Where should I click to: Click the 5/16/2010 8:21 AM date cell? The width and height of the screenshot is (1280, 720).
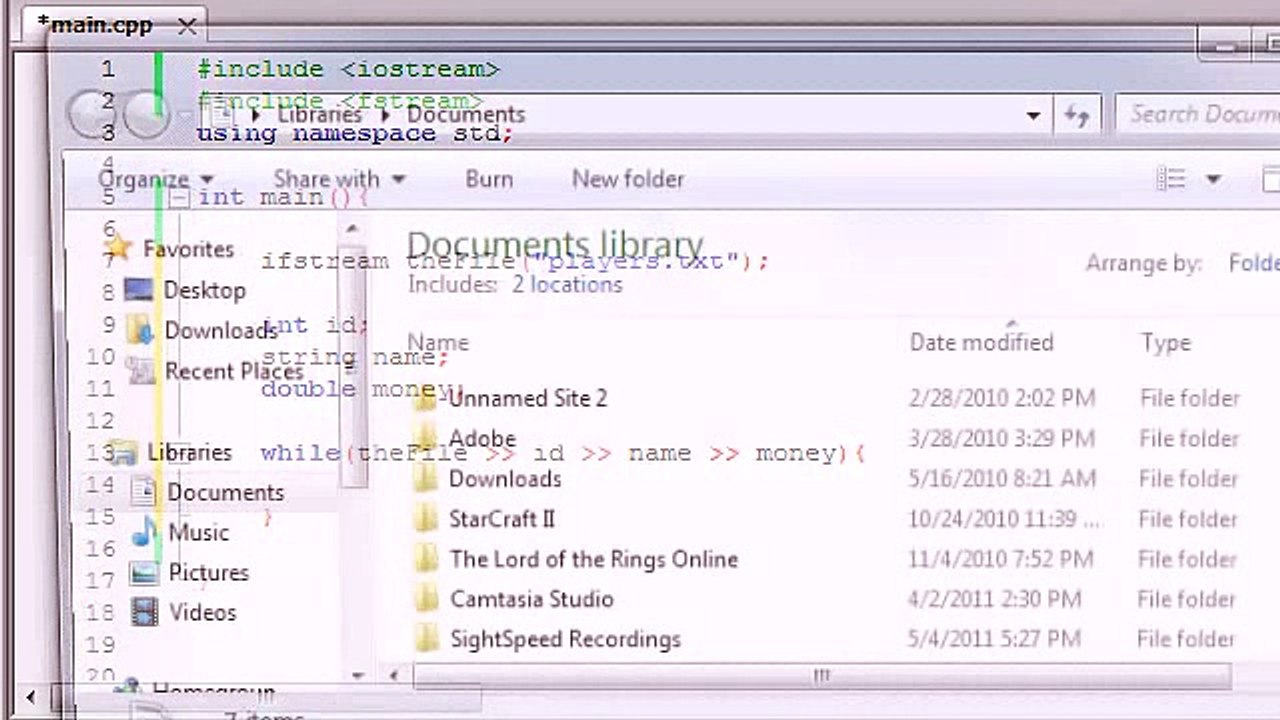pyautogui.click(x=1002, y=479)
